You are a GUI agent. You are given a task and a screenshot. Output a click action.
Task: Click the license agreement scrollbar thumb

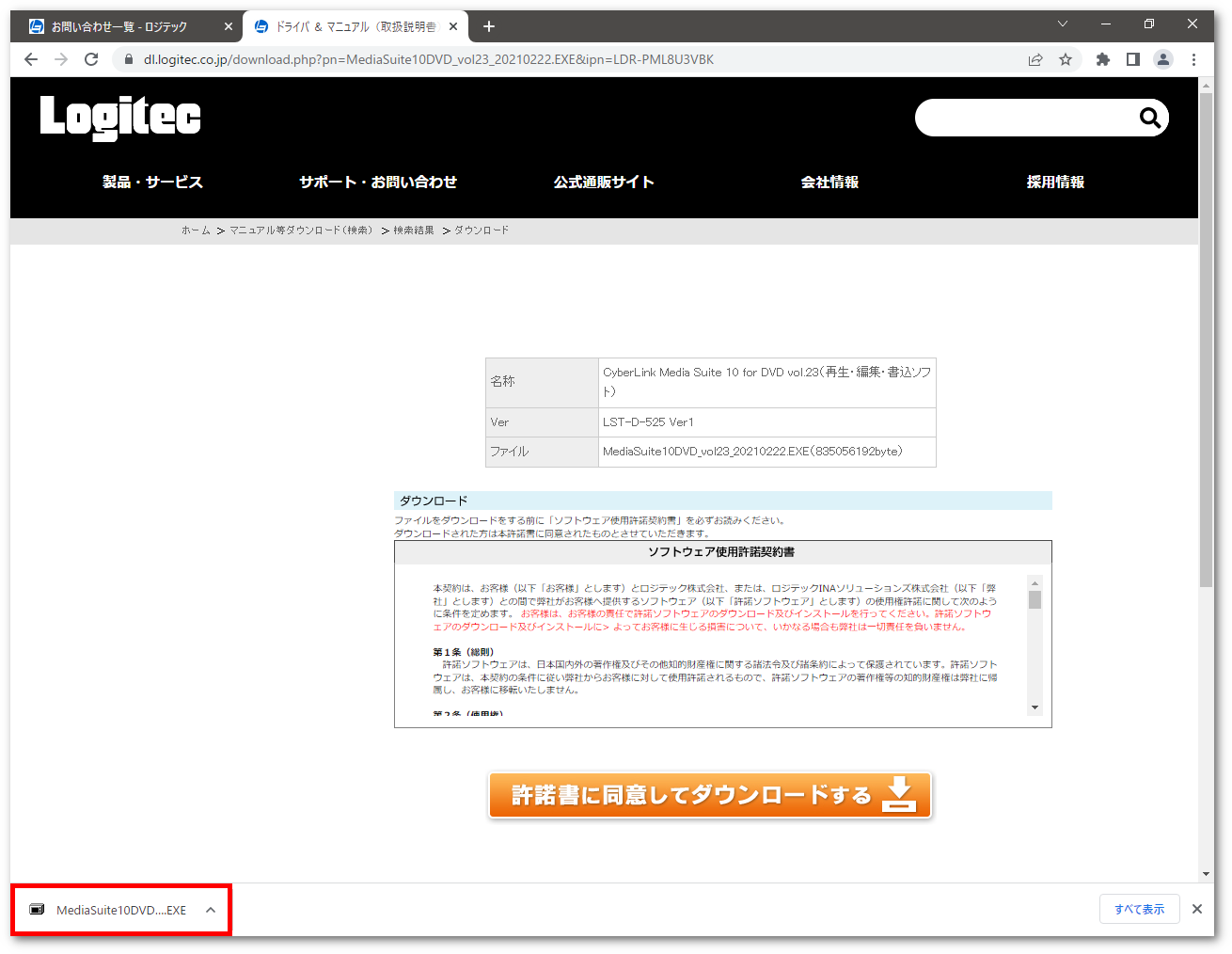tap(1035, 600)
